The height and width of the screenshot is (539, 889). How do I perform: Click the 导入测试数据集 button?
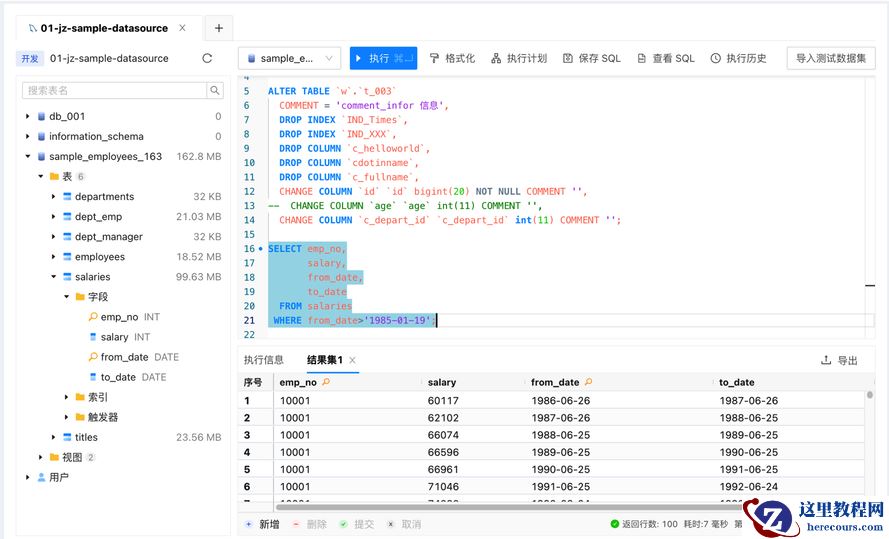pos(830,58)
